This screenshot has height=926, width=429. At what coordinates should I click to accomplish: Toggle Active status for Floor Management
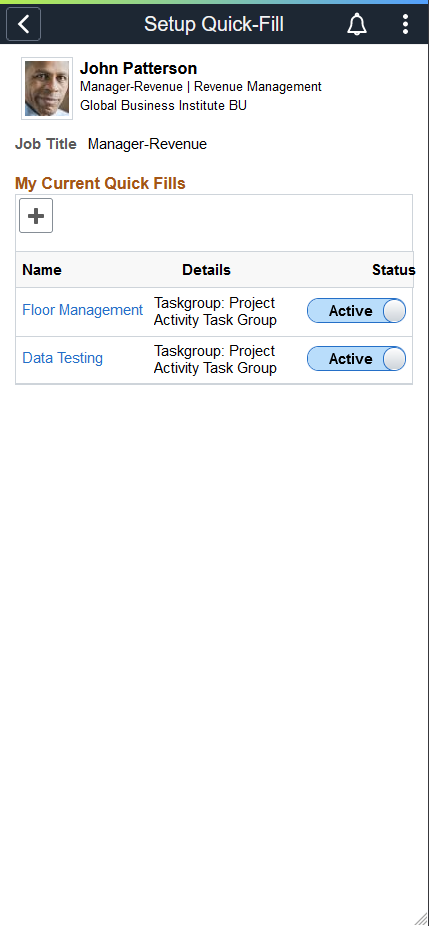[x=356, y=311]
